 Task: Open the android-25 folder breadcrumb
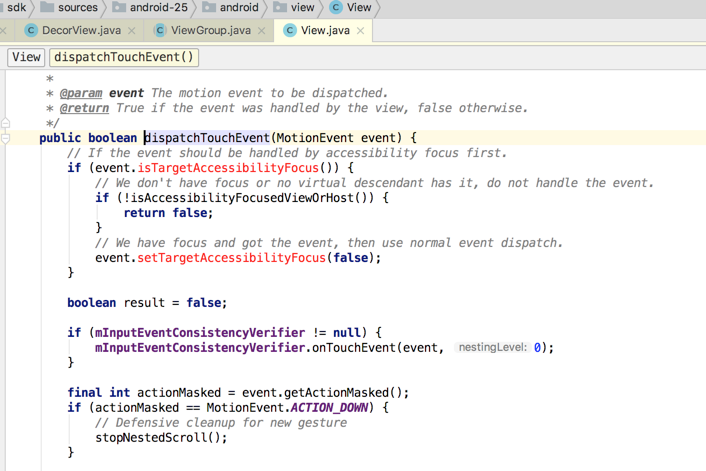(150, 7)
